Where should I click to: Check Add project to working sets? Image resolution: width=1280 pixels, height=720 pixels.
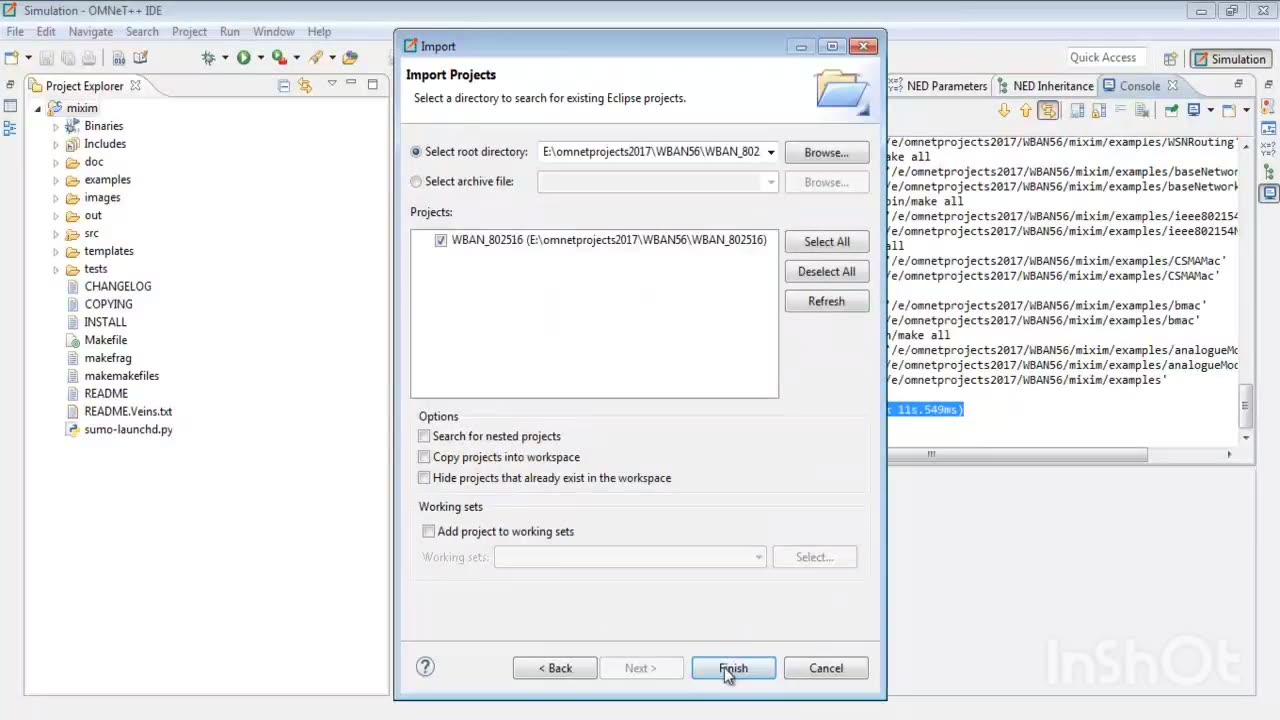[429, 531]
